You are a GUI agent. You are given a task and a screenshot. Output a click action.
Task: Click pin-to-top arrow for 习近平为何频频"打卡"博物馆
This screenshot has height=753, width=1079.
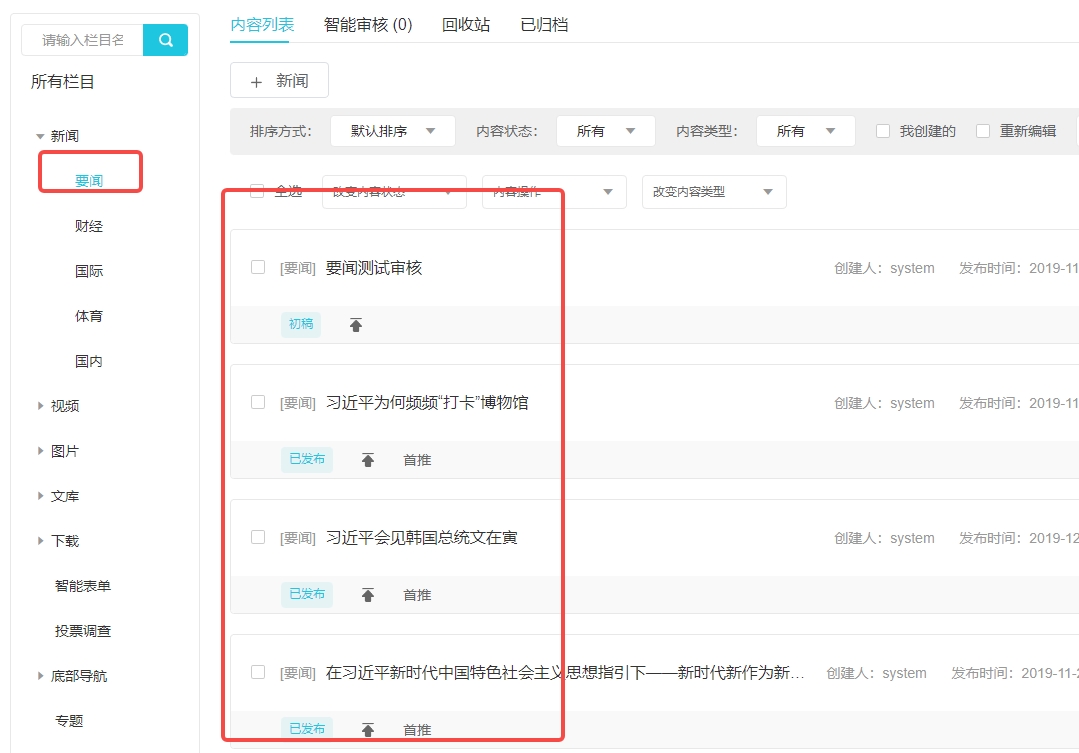pyautogui.click(x=368, y=460)
